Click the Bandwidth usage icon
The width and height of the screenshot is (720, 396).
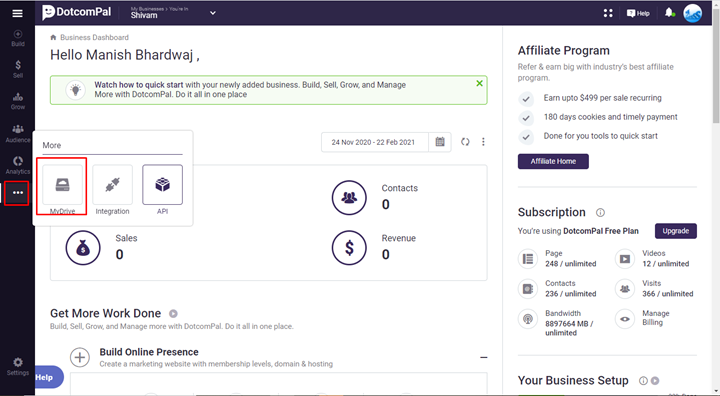(528, 319)
